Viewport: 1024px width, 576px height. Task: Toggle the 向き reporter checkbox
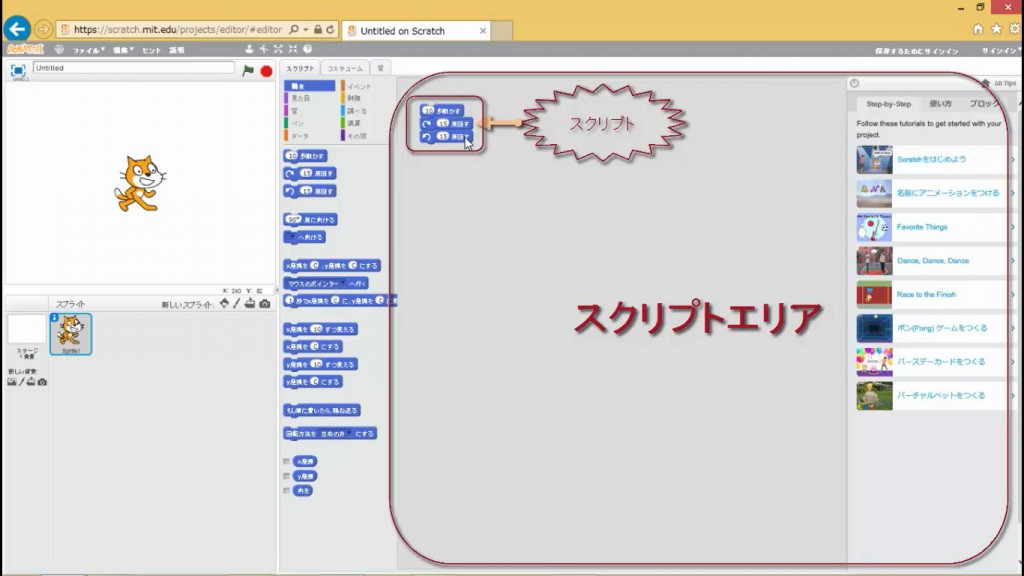tap(286, 490)
